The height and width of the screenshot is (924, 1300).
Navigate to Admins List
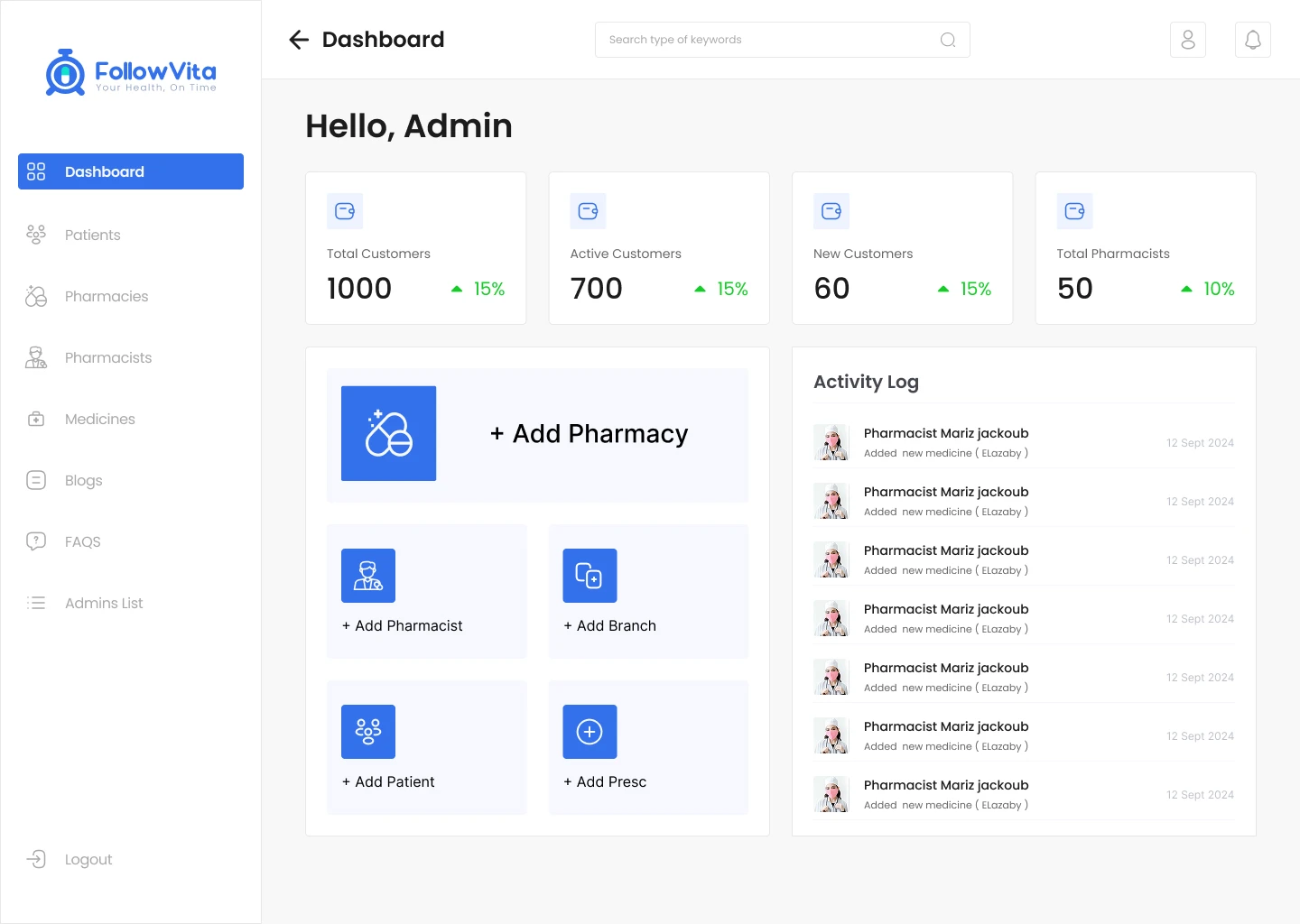point(103,603)
